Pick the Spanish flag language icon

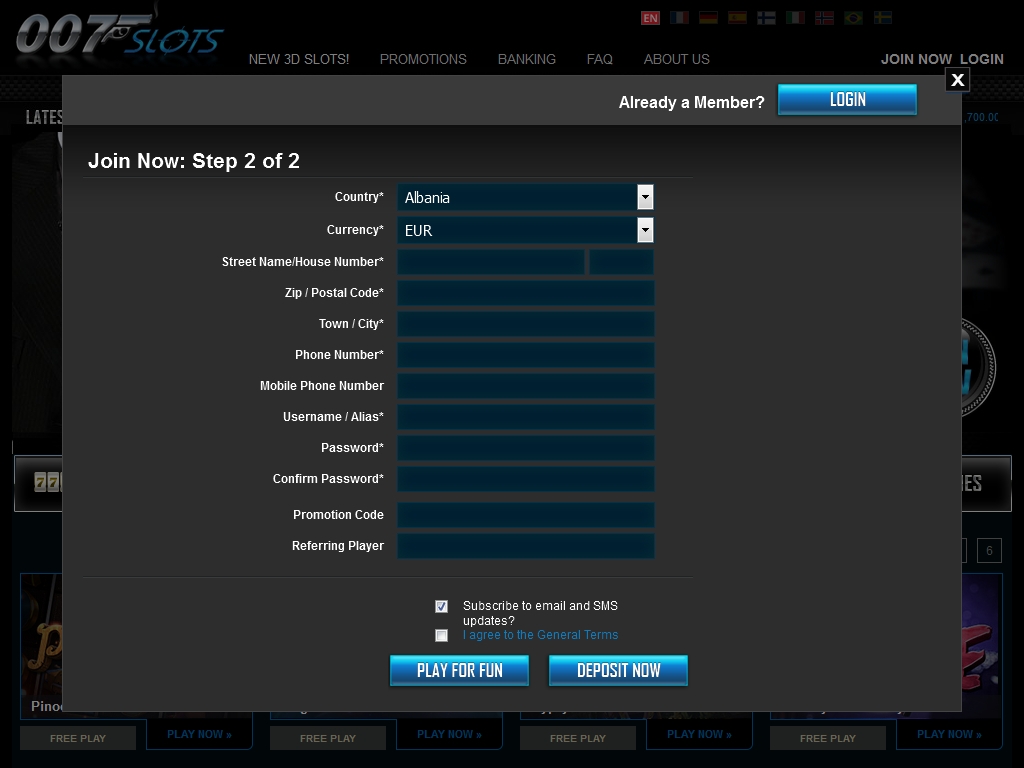pos(737,18)
